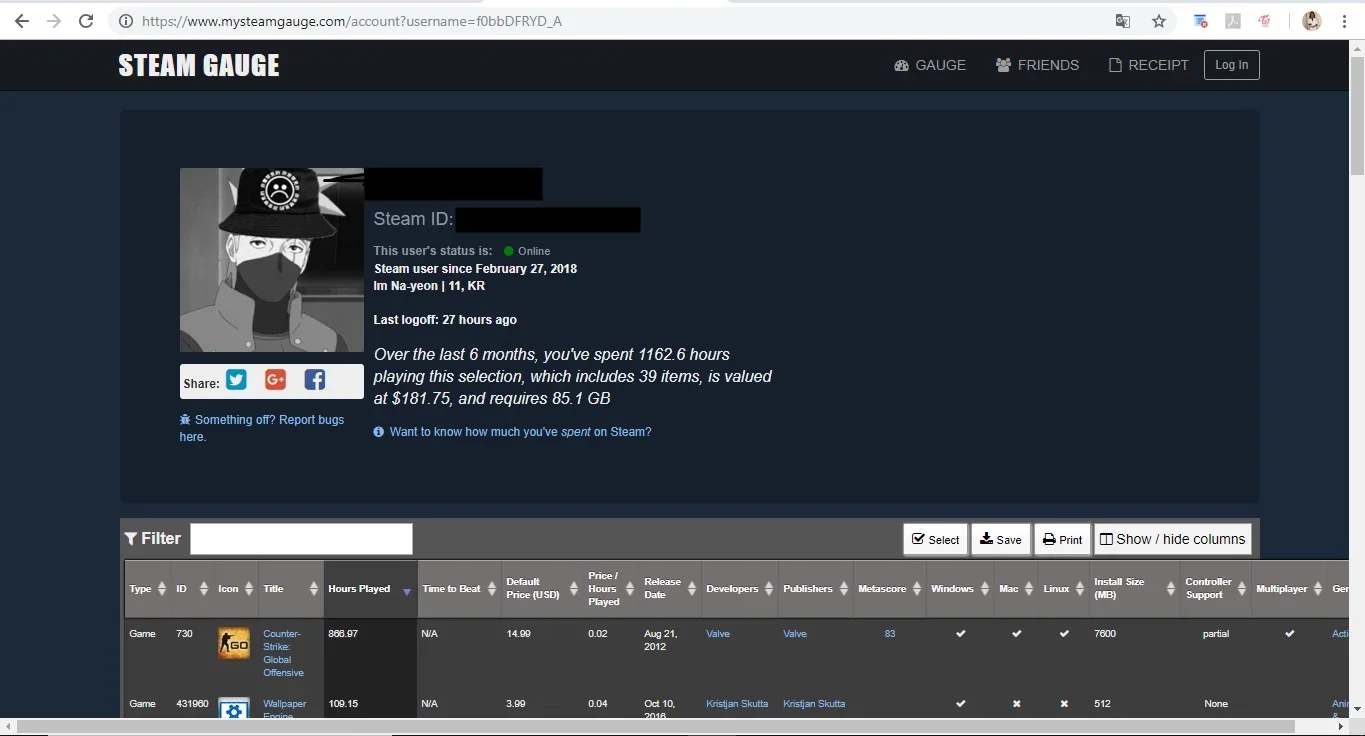Click the translate page icon
Viewport: 1365px width, 736px height.
[x=1123, y=21]
